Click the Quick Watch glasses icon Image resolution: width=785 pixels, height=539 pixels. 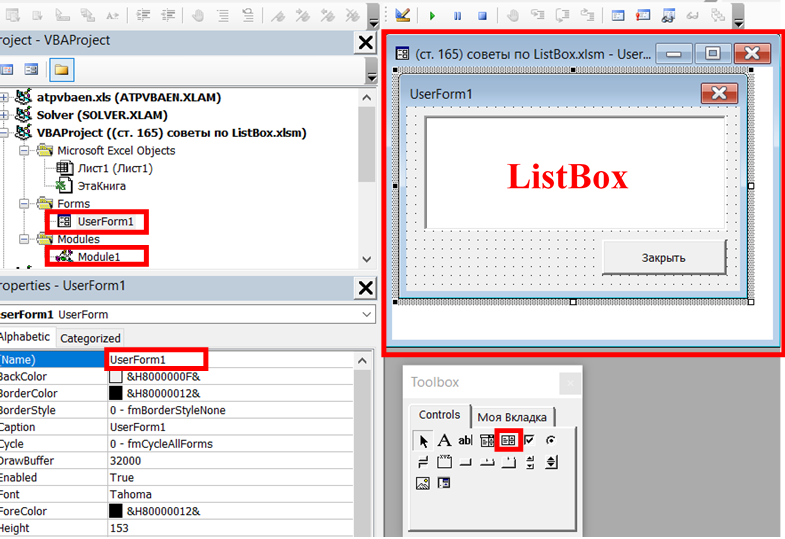692,16
